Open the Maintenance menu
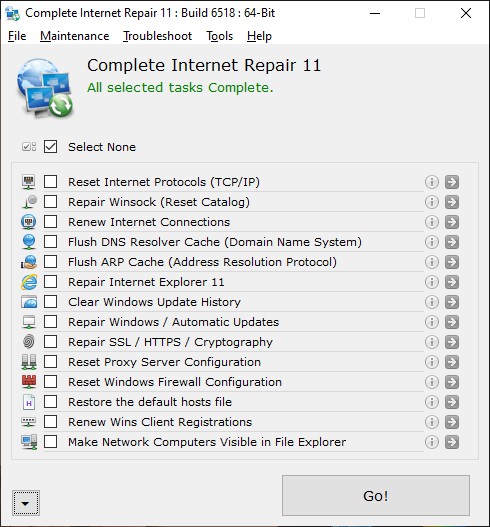 coord(75,36)
